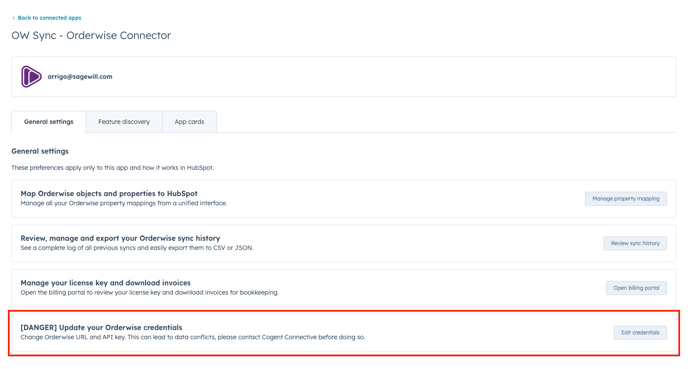688x369 pixels.
Task: Click 'See a complete log' description text
Action: pyautogui.click(x=137, y=248)
